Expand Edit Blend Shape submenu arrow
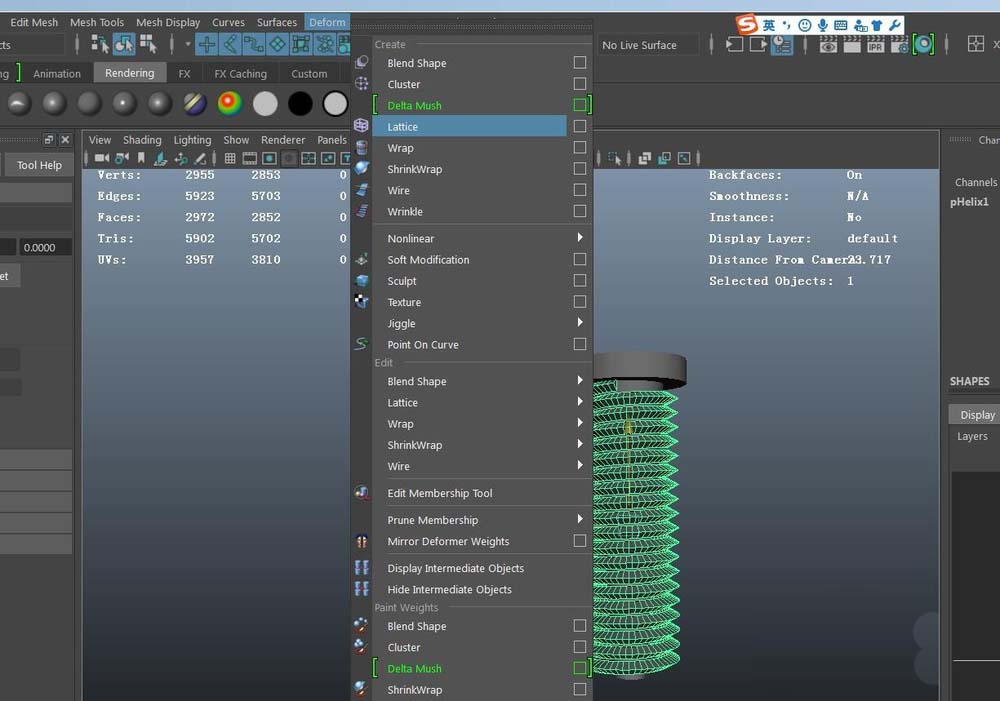The width and height of the screenshot is (1000, 701). [x=580, y=380]
